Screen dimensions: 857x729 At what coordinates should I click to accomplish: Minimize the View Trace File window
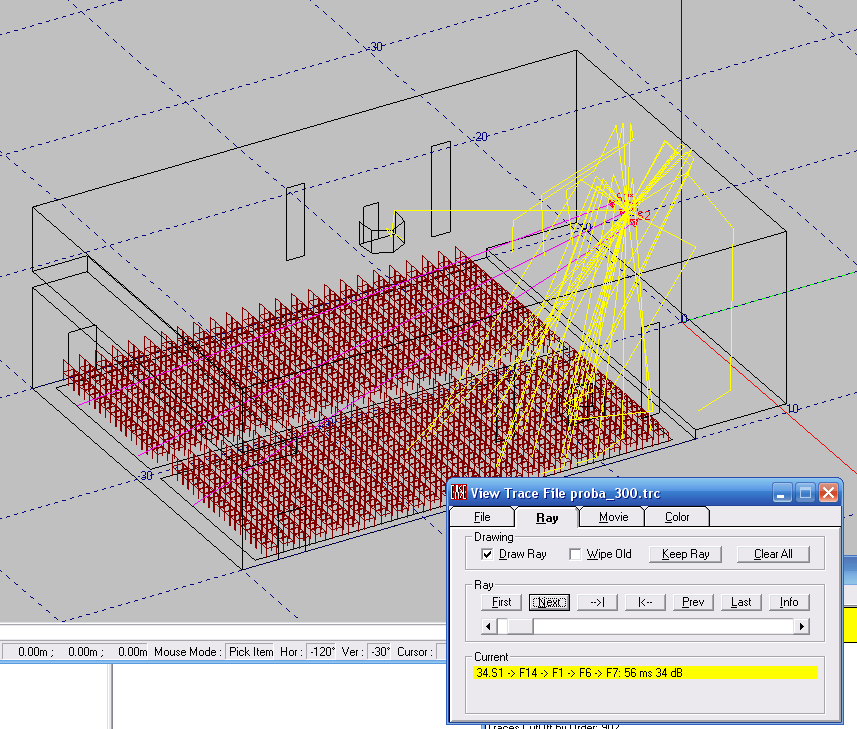click(x=781, y=493)
